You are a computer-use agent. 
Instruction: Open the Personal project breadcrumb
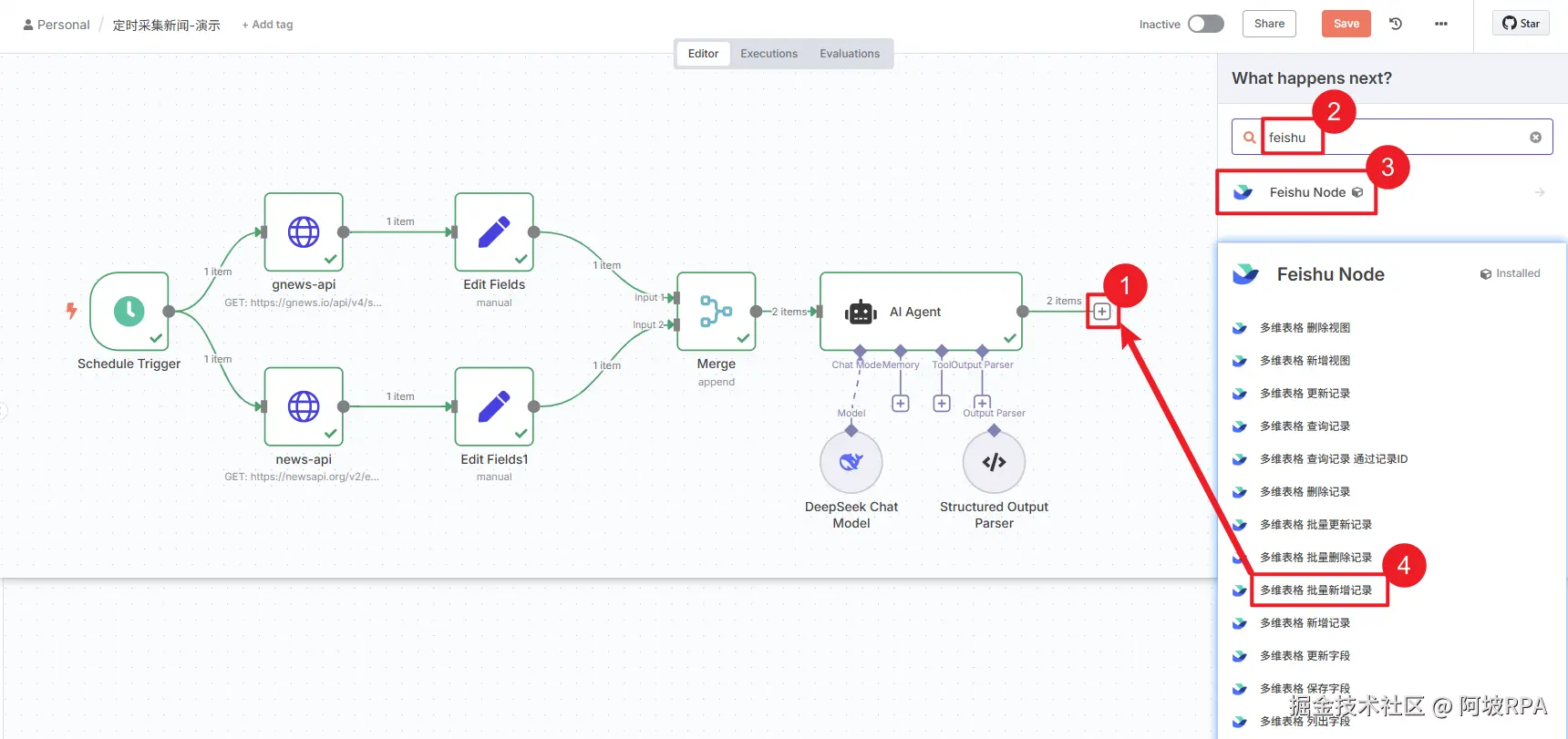point(57,25)
